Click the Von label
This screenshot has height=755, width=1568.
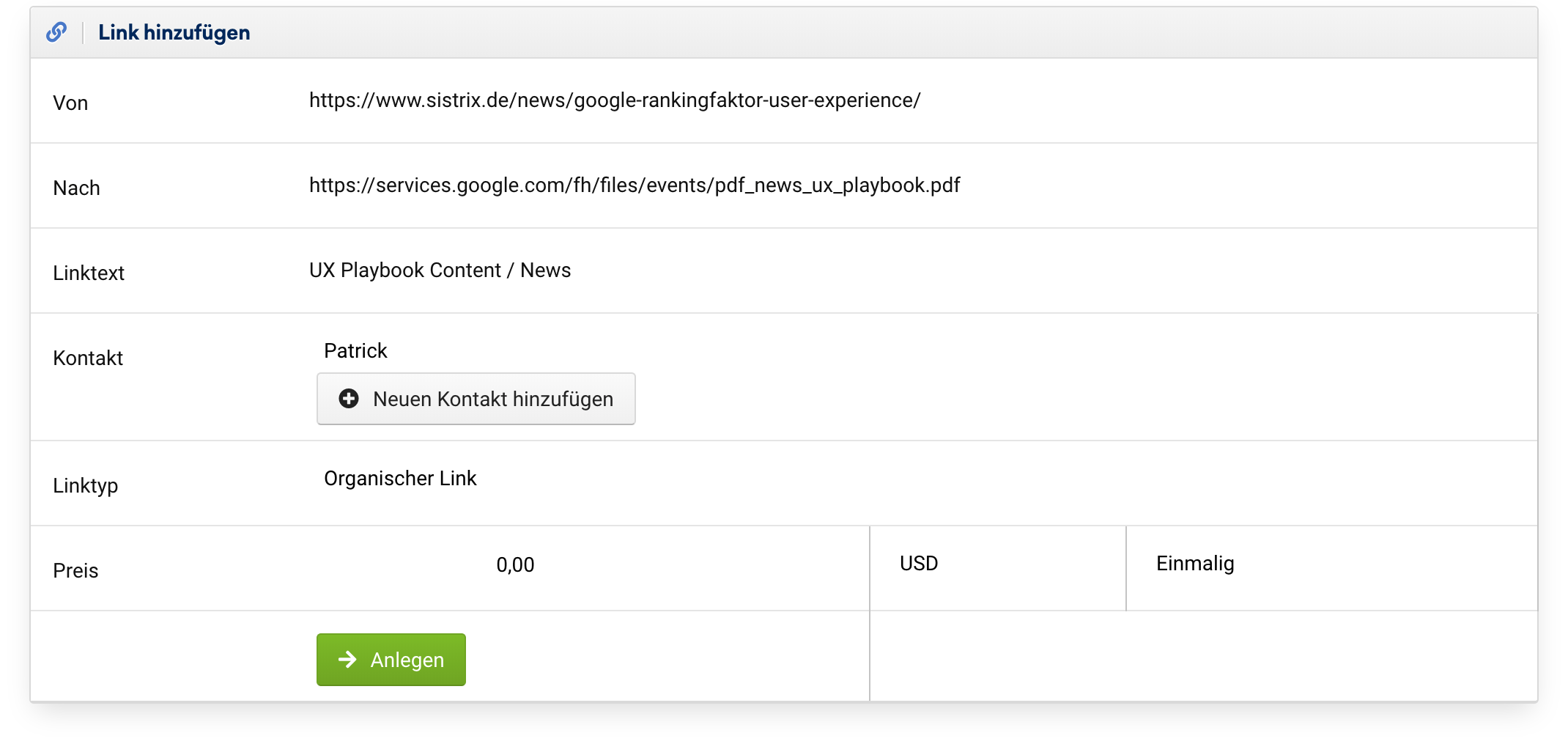pos(70,103)
